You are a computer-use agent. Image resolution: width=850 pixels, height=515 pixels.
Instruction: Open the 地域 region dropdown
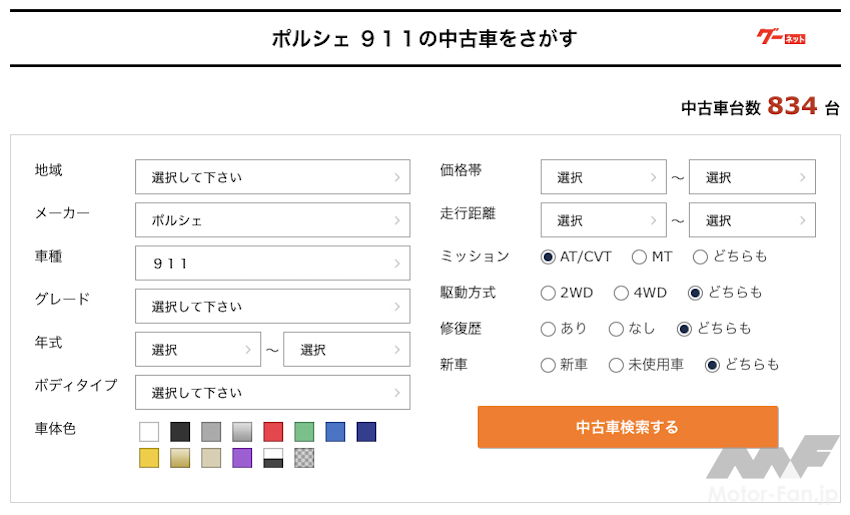pos(272,177)
